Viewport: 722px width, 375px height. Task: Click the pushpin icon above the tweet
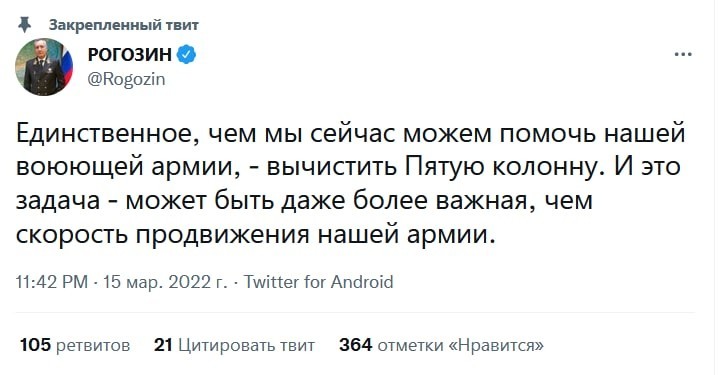tap(24, 24)
